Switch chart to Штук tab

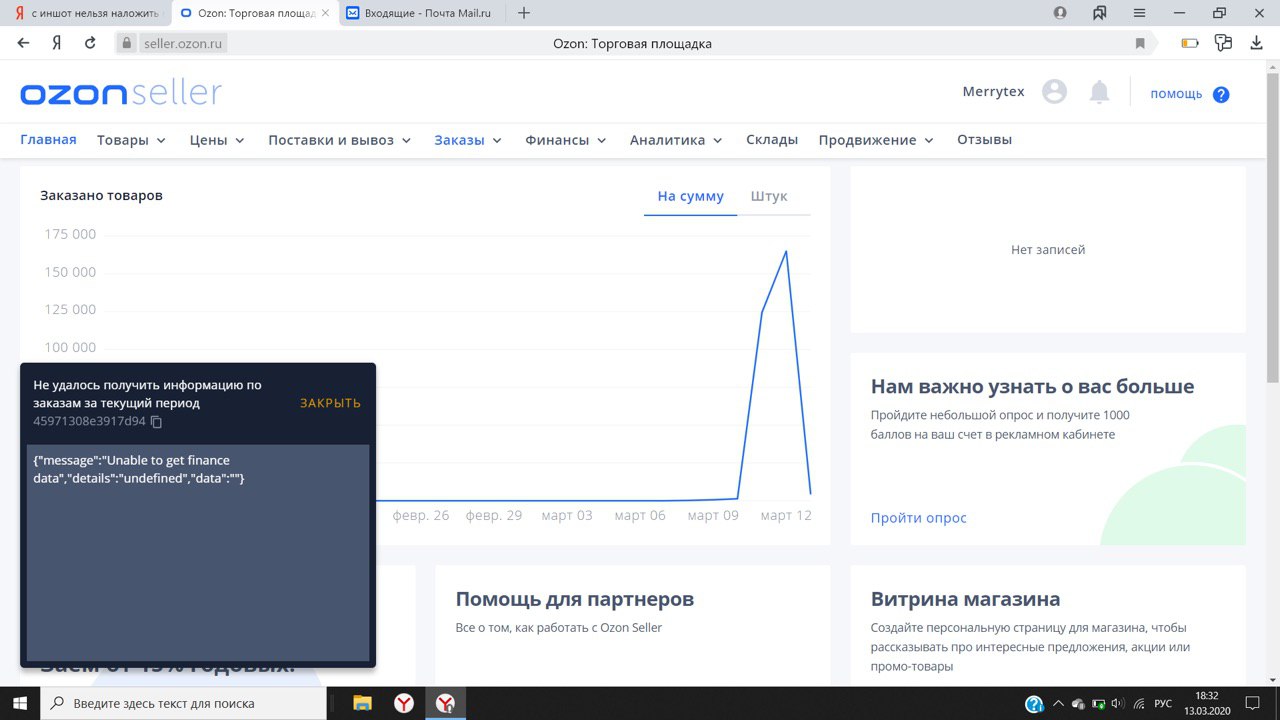769,196
